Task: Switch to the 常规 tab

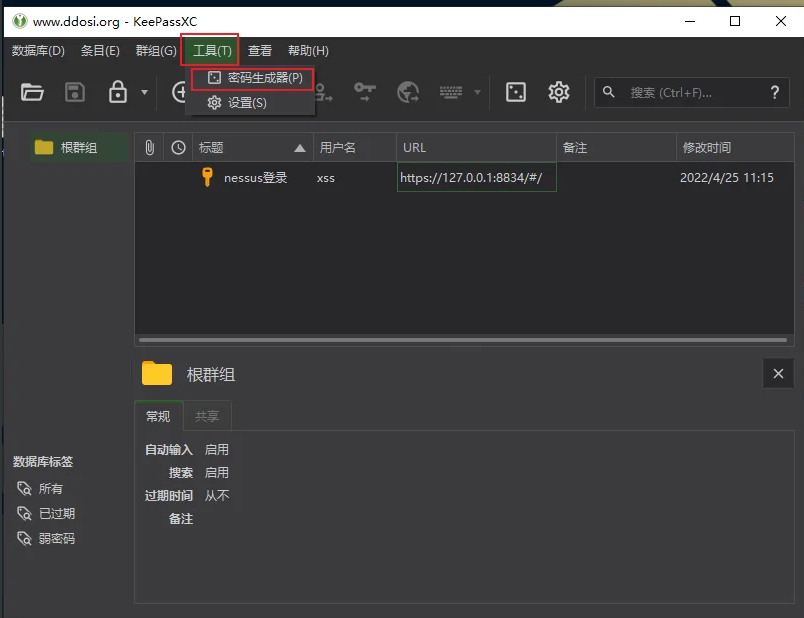Action: pyautogui.click(x=158, y=416)
